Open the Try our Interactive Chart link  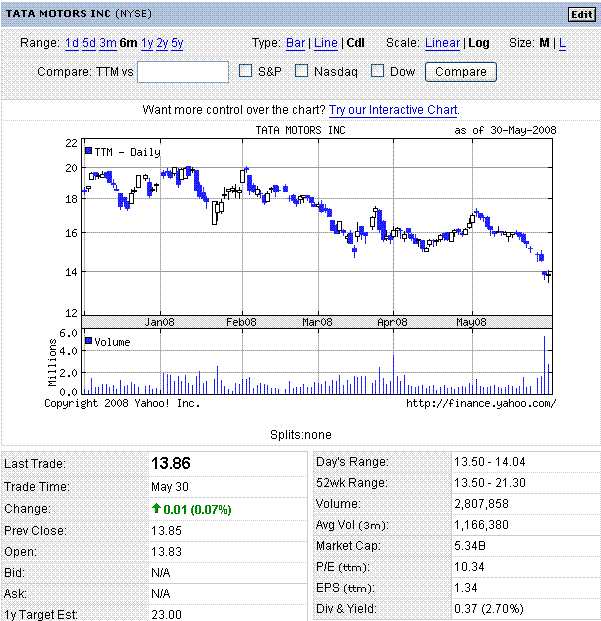[x=394, y=109]
